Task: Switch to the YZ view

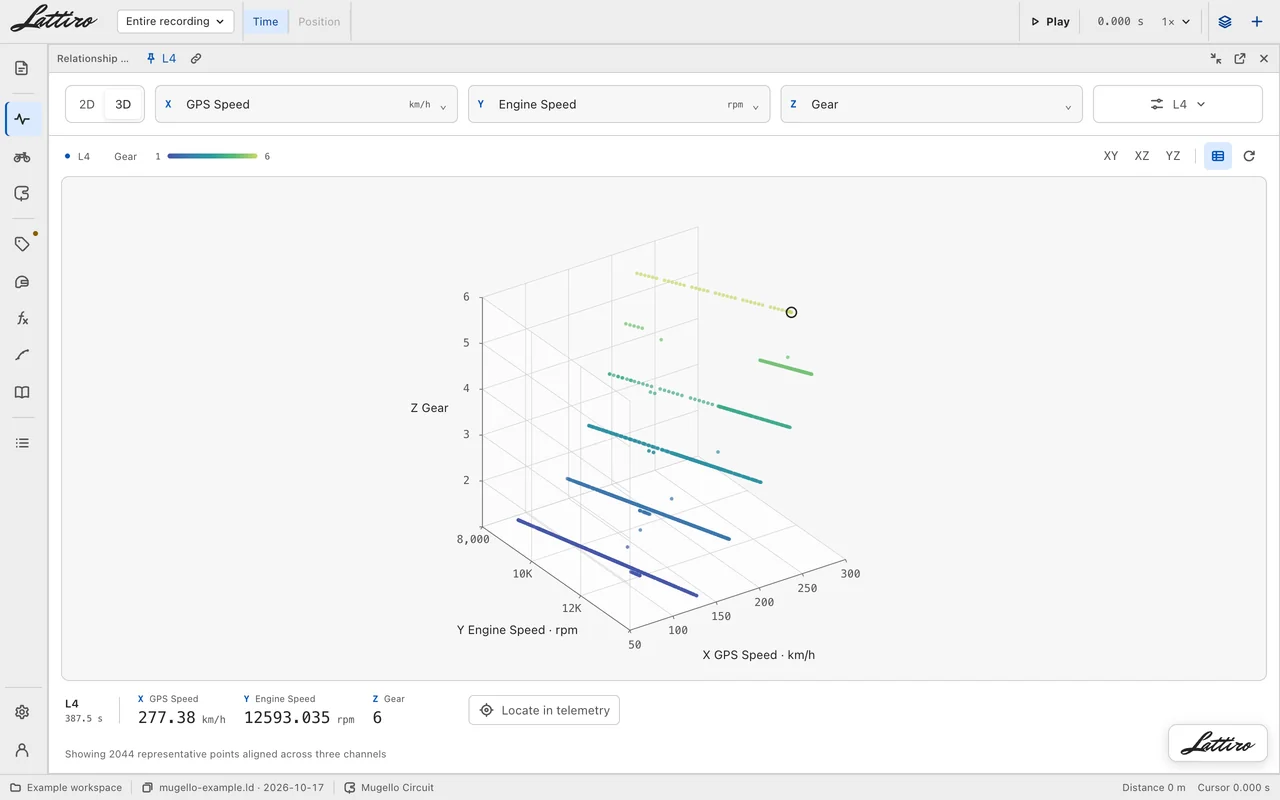Action: [1173, 156]
